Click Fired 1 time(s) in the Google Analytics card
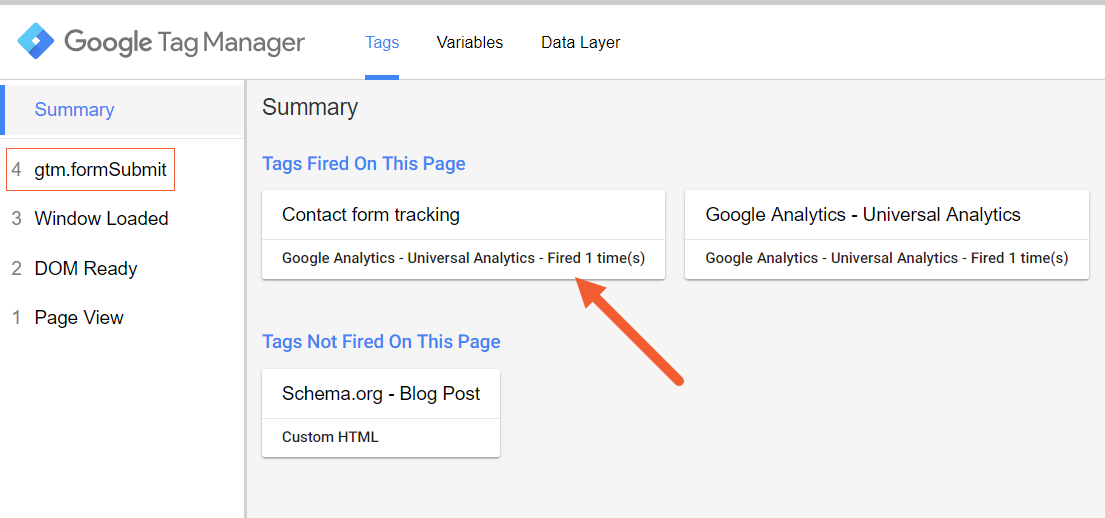This screenshot has width=1105, height=518. click(x=1020, y=259)
